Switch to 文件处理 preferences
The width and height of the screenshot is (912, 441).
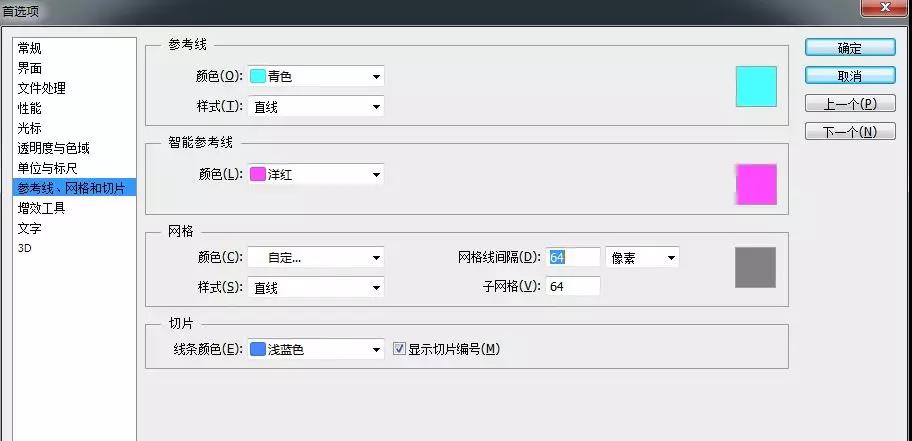tap(74, 88)
